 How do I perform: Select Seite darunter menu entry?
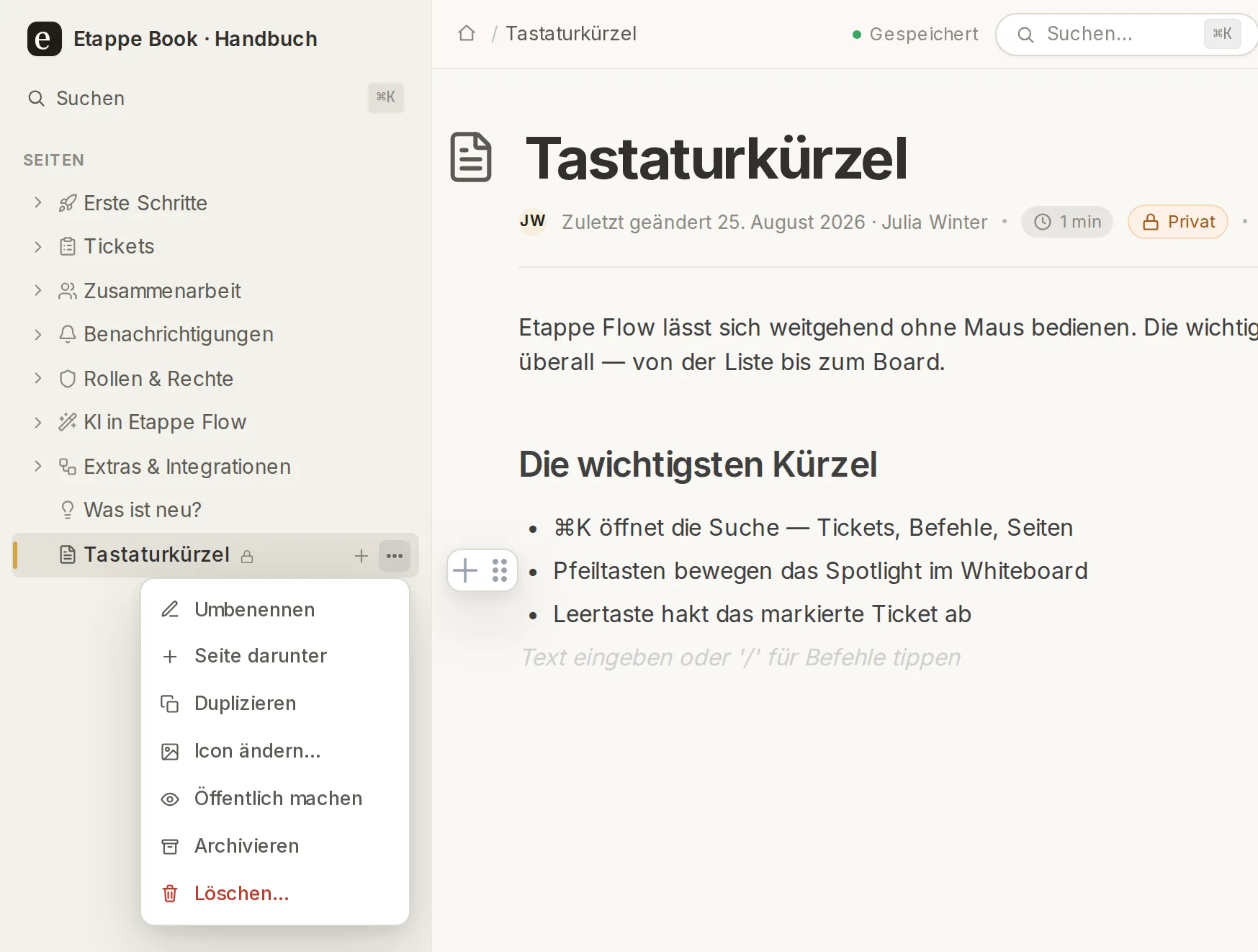click(275, 656)
